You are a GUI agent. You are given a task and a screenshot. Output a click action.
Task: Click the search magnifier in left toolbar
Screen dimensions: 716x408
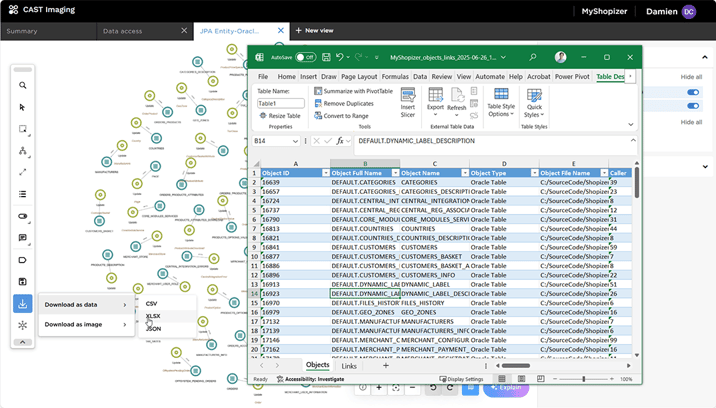pyautogui.click(x=22, y=85)
